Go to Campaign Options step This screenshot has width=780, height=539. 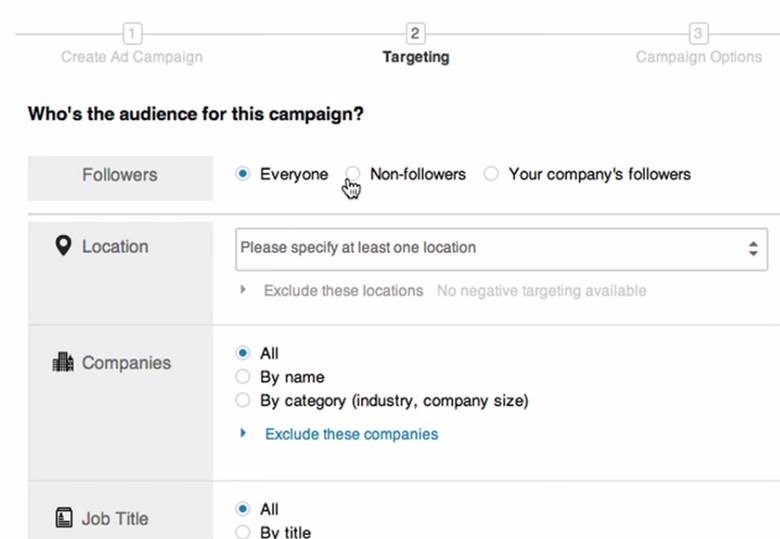(x=698, y=57)
